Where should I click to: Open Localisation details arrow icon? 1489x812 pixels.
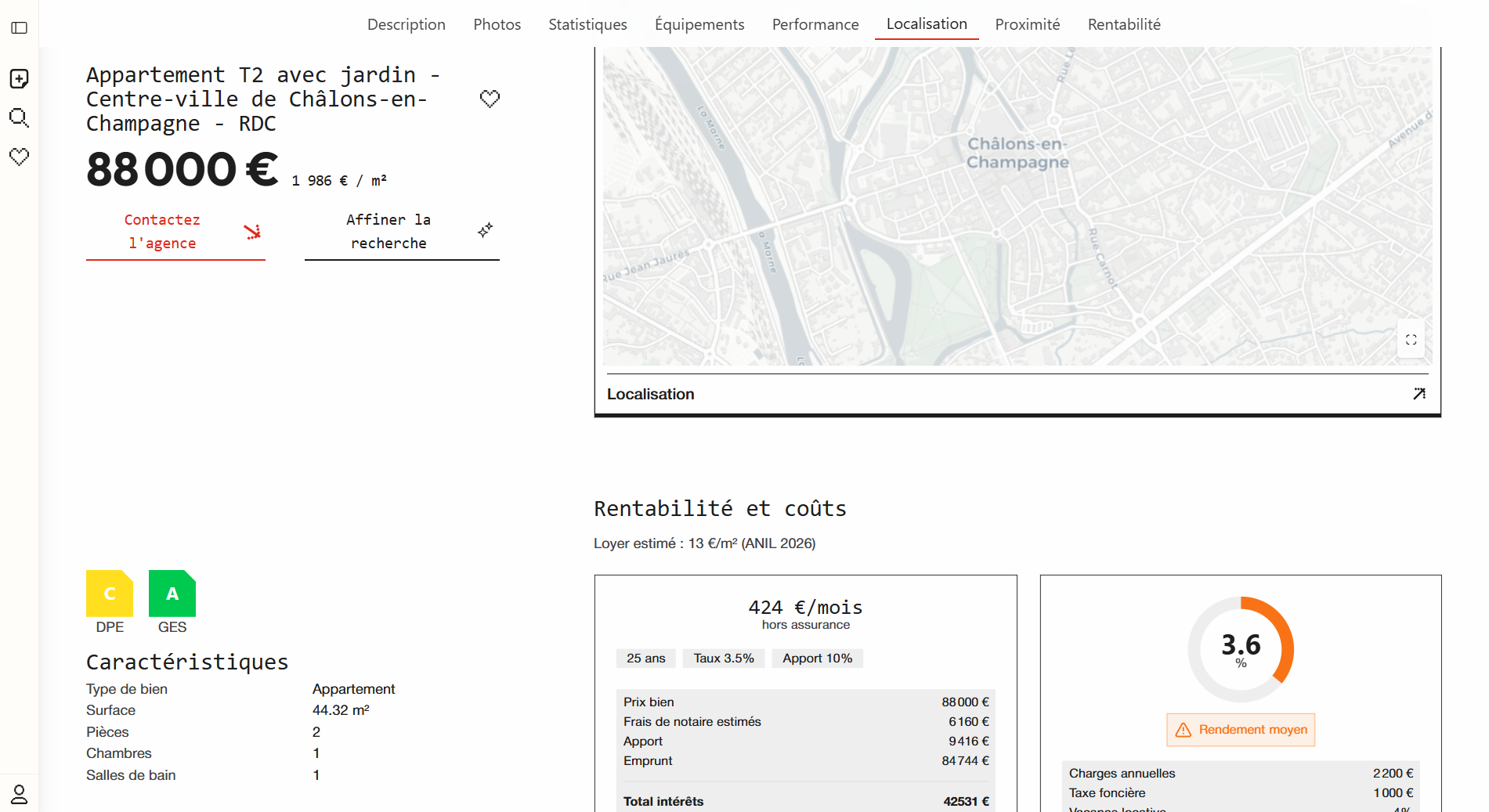(x=1419, y=394)
